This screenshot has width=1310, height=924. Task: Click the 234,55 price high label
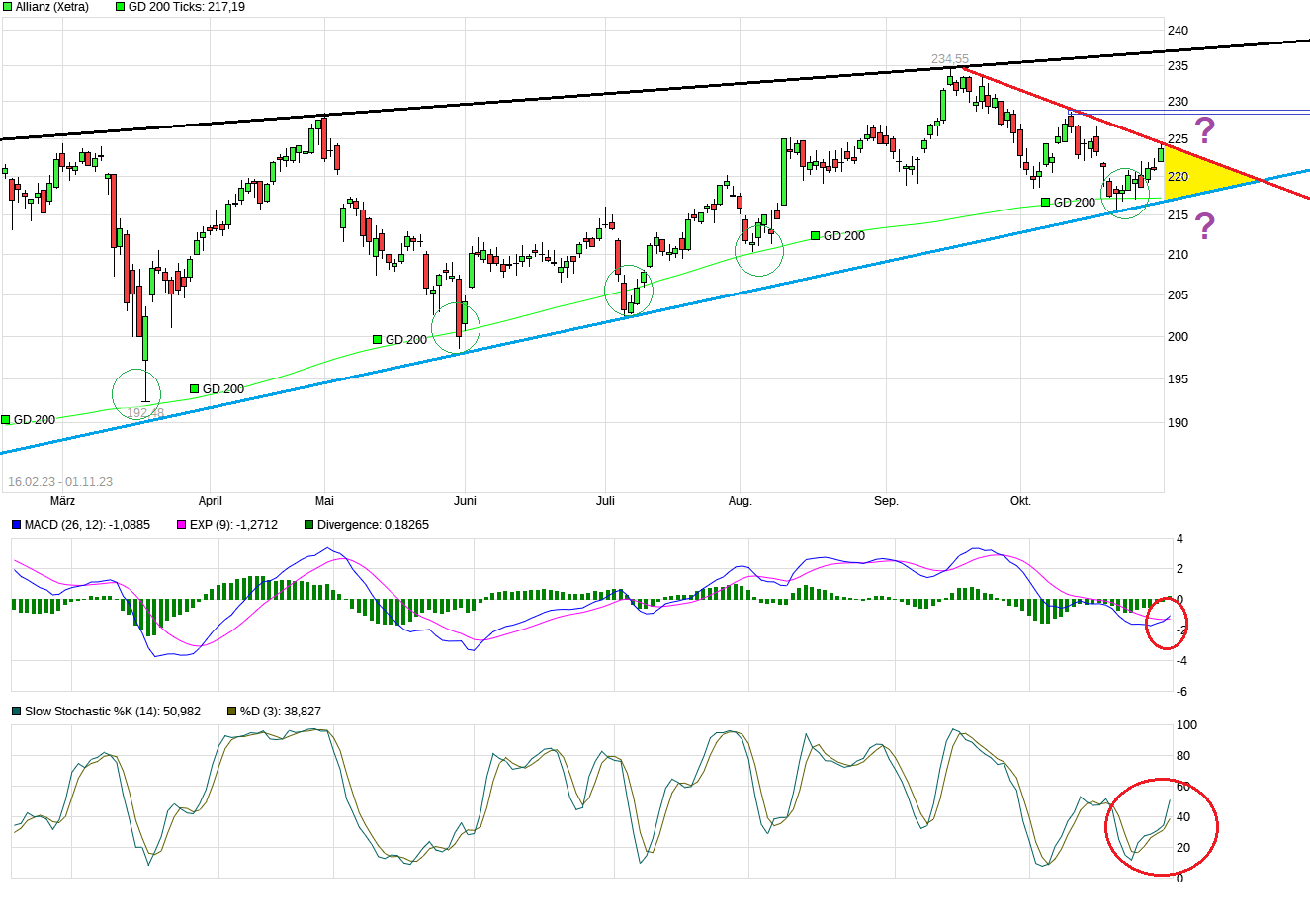pyautogui.click(x=949, y=57)
